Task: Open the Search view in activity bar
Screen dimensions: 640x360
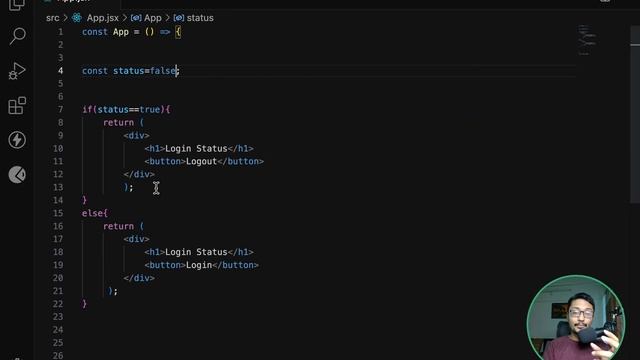Action: pyautogui.click(x=18, y=36)
